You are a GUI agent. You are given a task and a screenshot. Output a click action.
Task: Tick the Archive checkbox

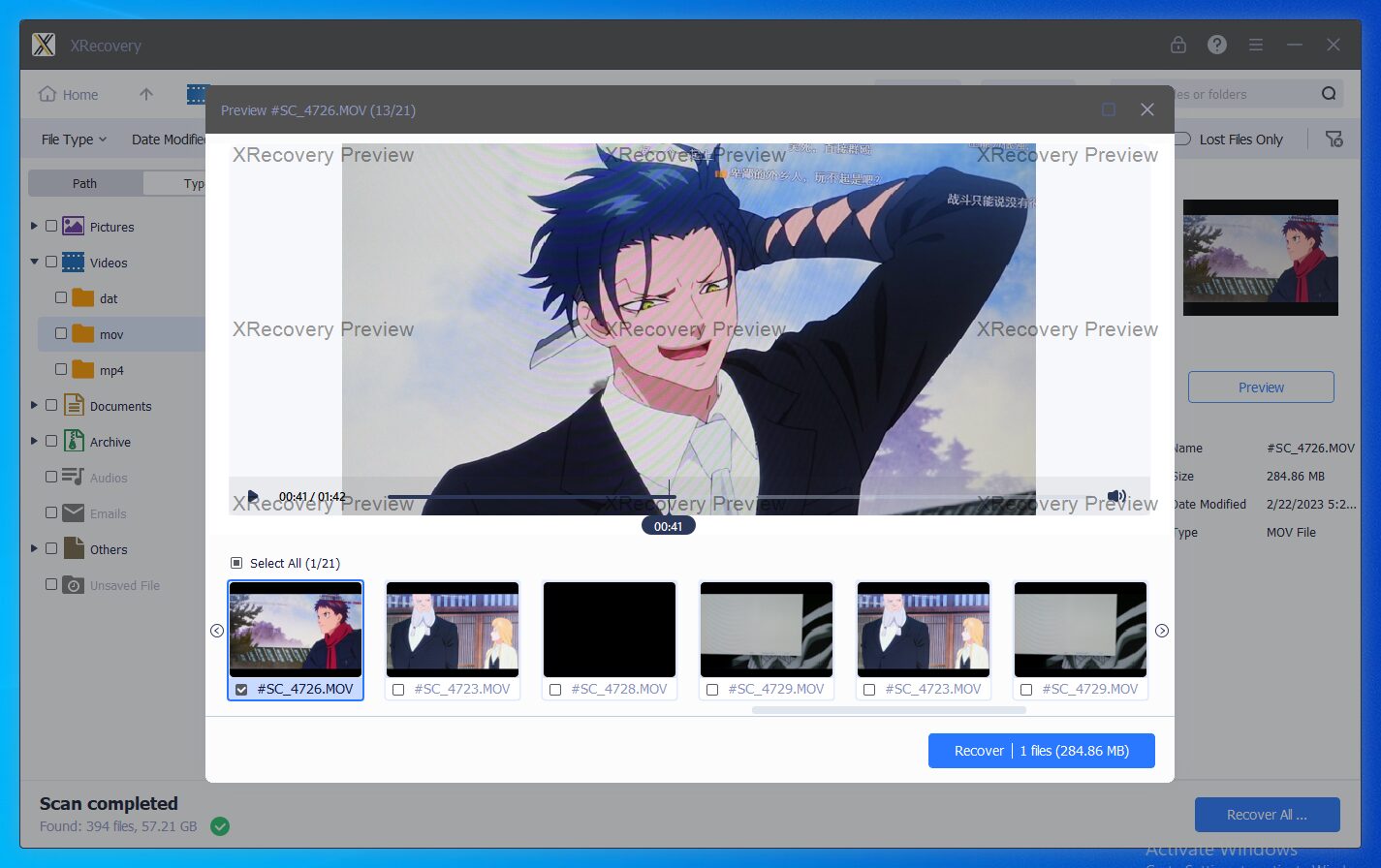[51, 441]
